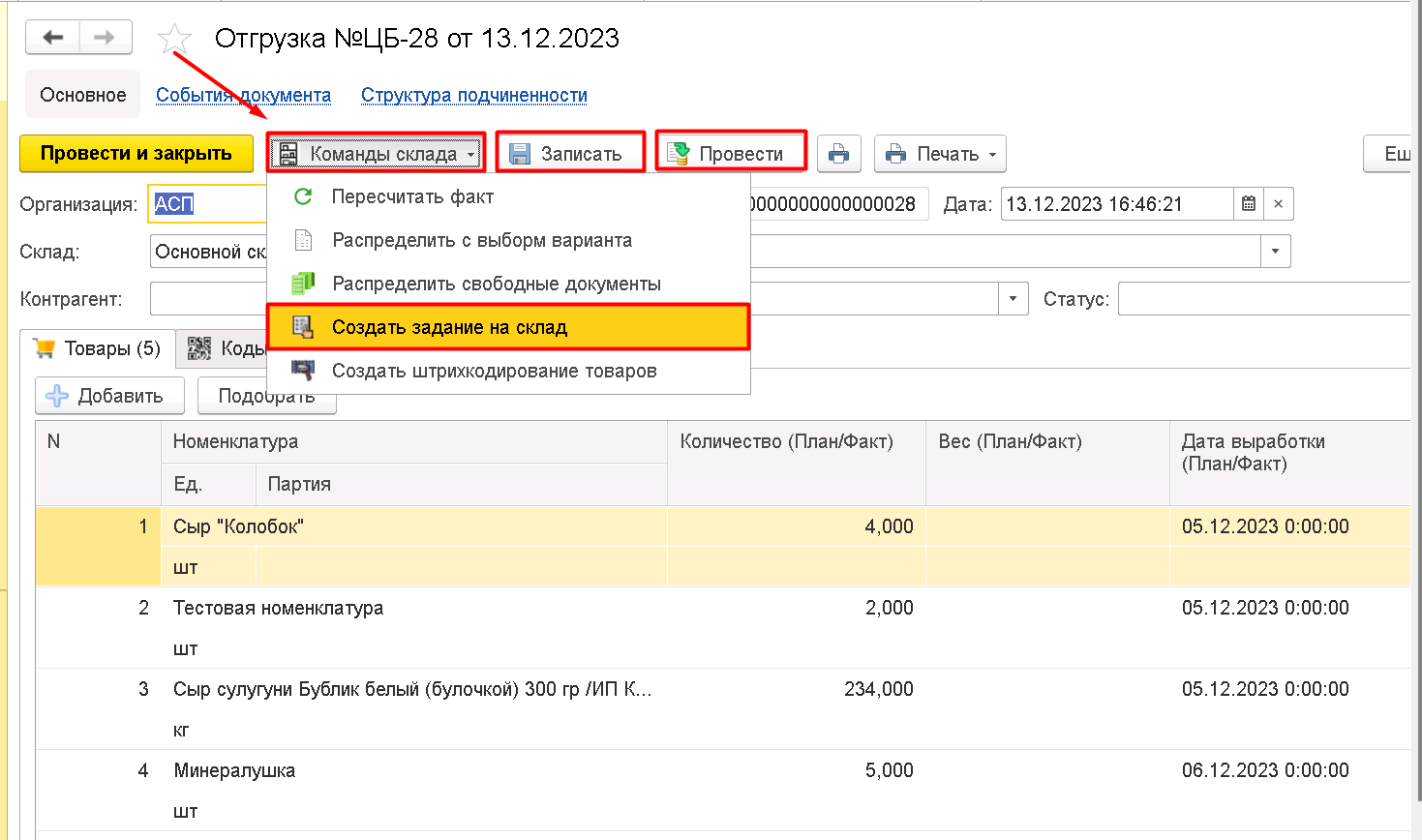This screenshot has width=1422, height=840.
Task: Open the Основное section
Action: [82, 95]
